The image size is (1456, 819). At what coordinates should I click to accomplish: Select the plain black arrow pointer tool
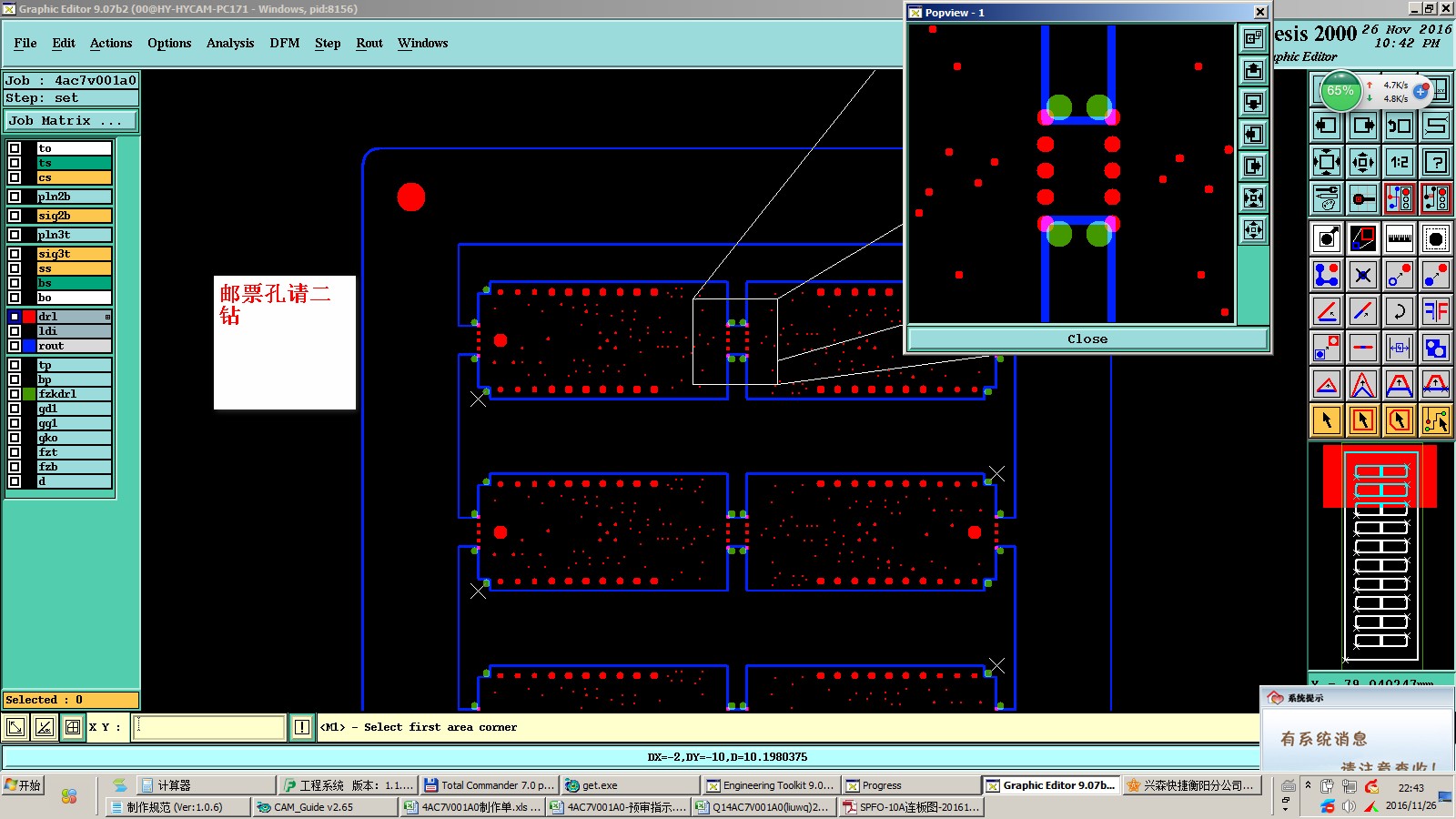click(x=1327, y=420)
